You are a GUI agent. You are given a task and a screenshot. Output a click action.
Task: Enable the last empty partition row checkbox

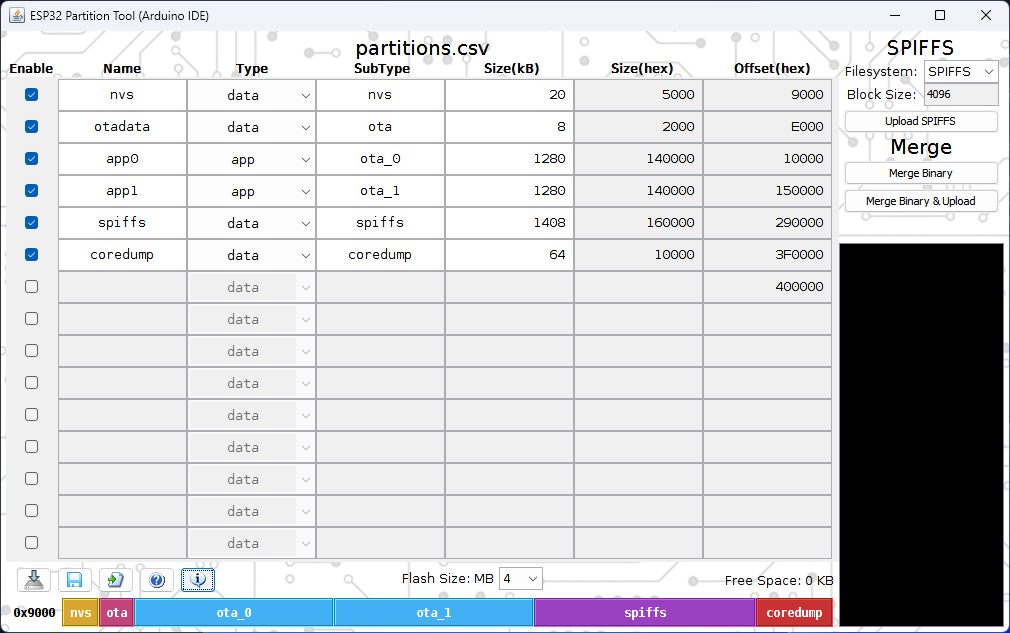[31, 542]
